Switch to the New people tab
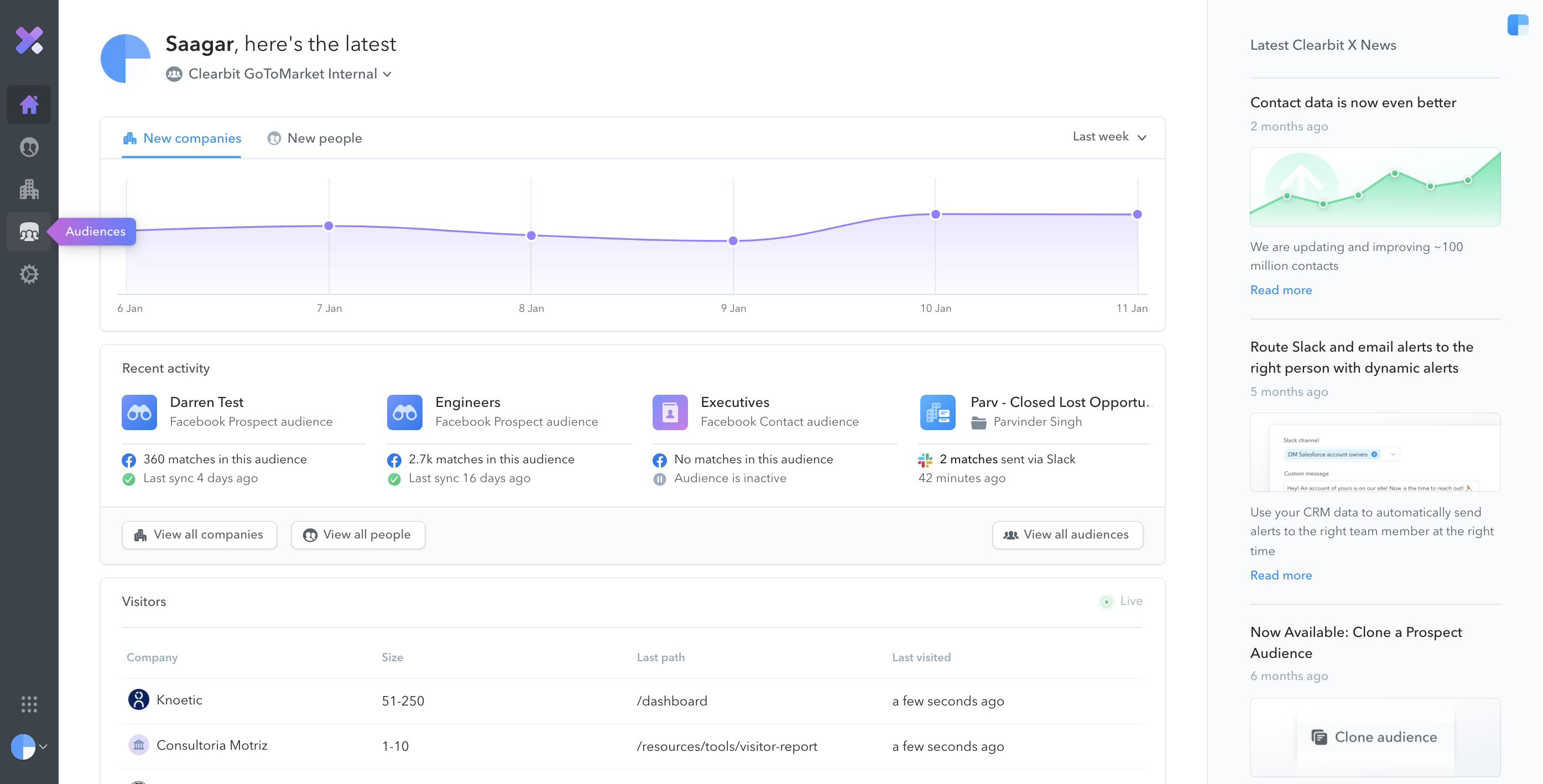1543x784 pixels. [x=315, y=138]
